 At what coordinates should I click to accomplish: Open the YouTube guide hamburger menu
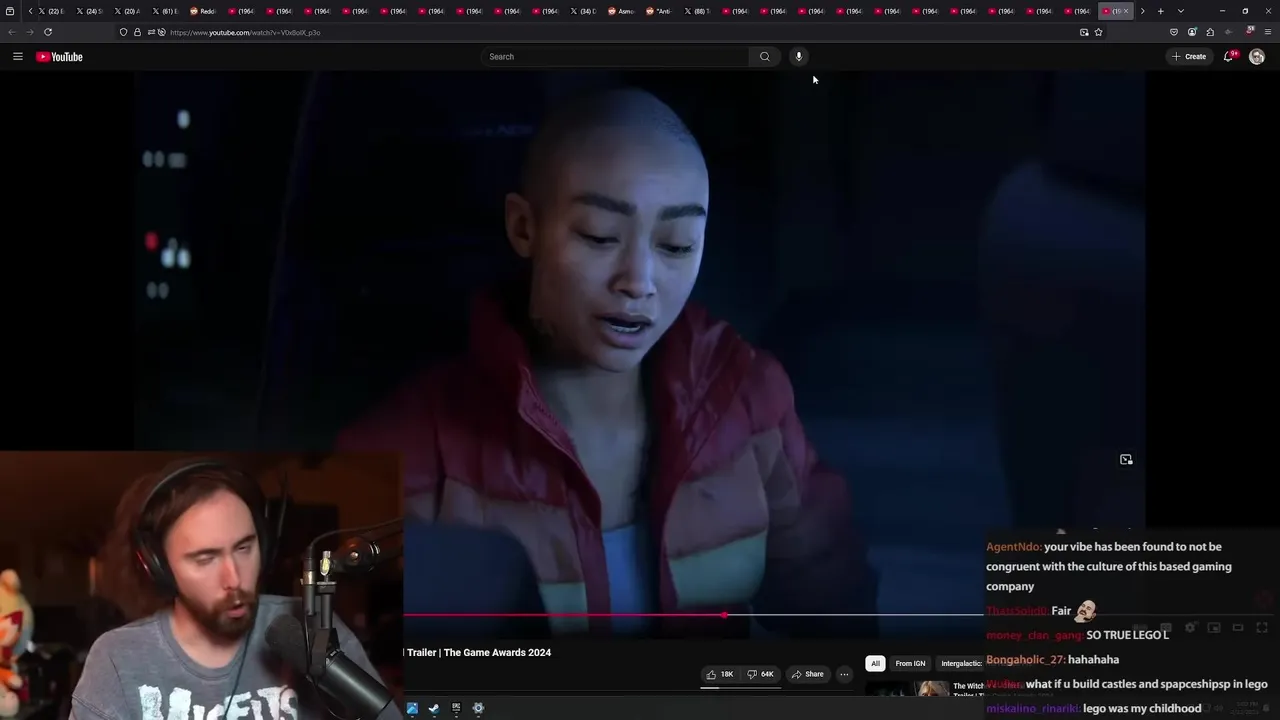(17, 57)
